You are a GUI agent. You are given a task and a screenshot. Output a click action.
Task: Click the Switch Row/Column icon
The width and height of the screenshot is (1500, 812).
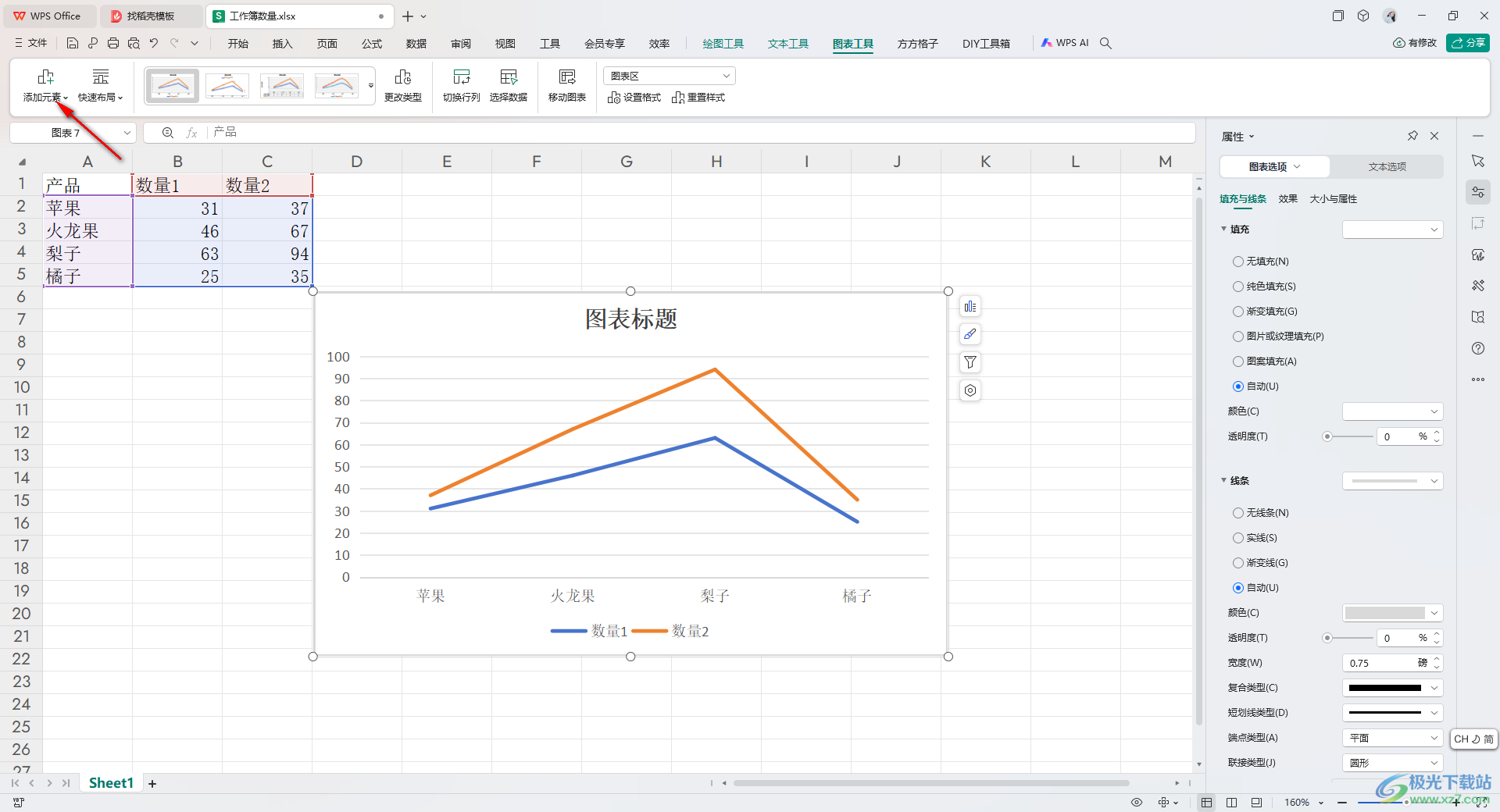[x=462, y=77]
